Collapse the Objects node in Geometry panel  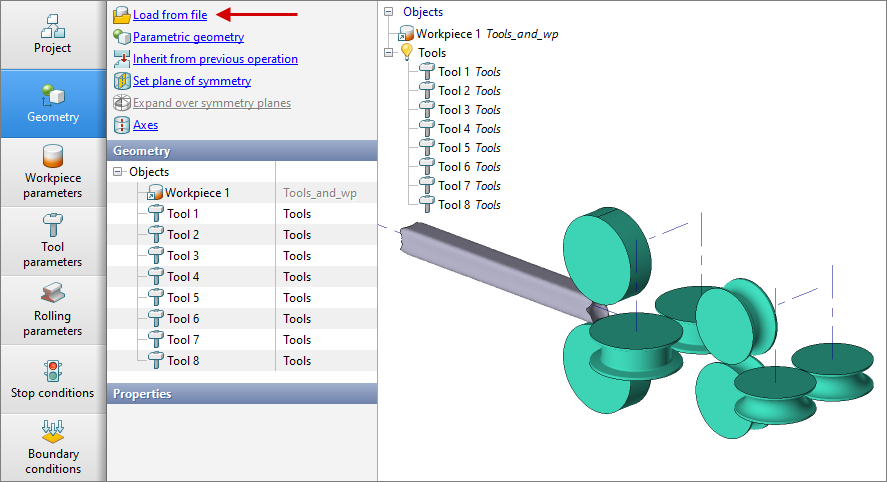119,172
